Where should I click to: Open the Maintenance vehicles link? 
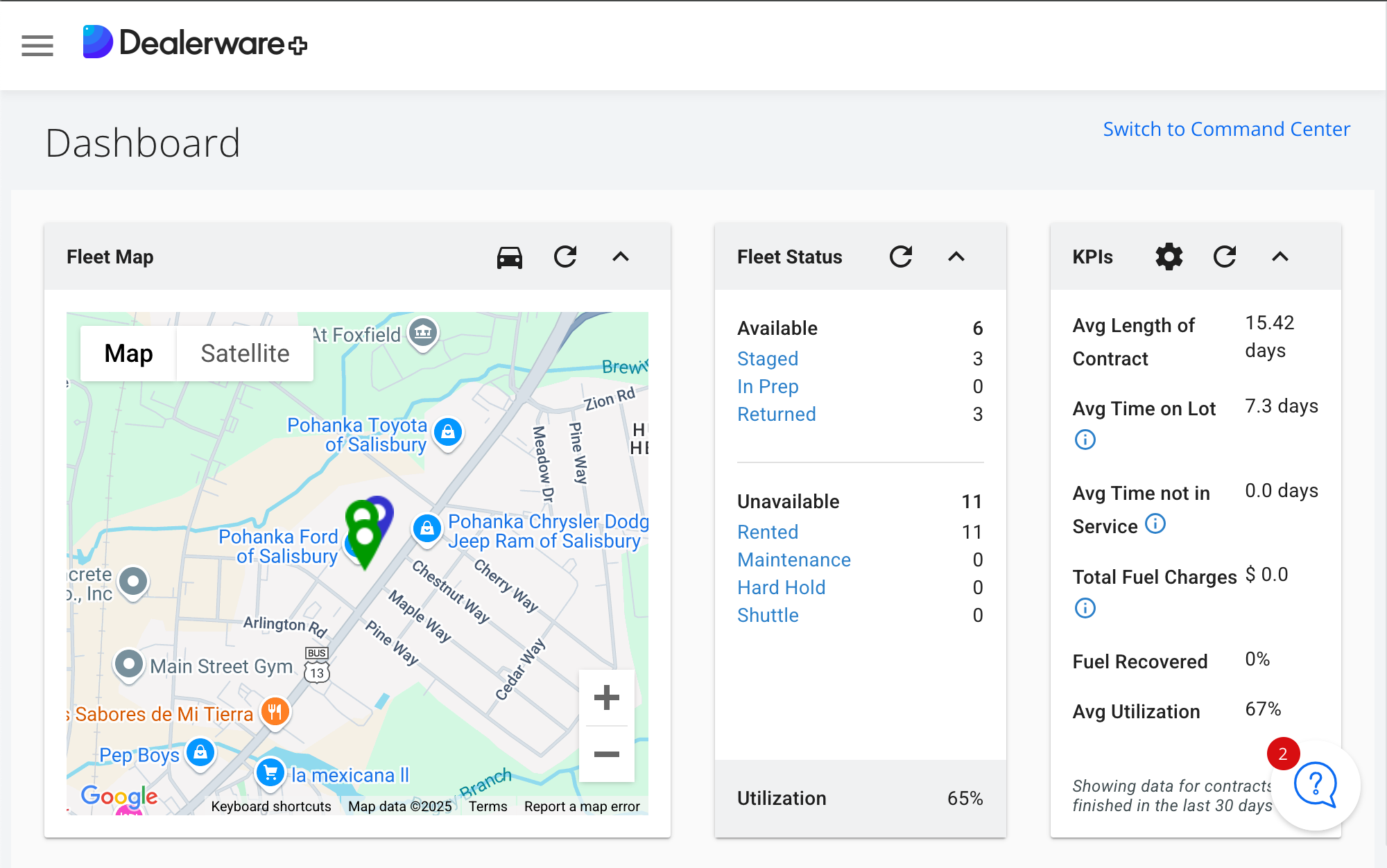[794, 559]
